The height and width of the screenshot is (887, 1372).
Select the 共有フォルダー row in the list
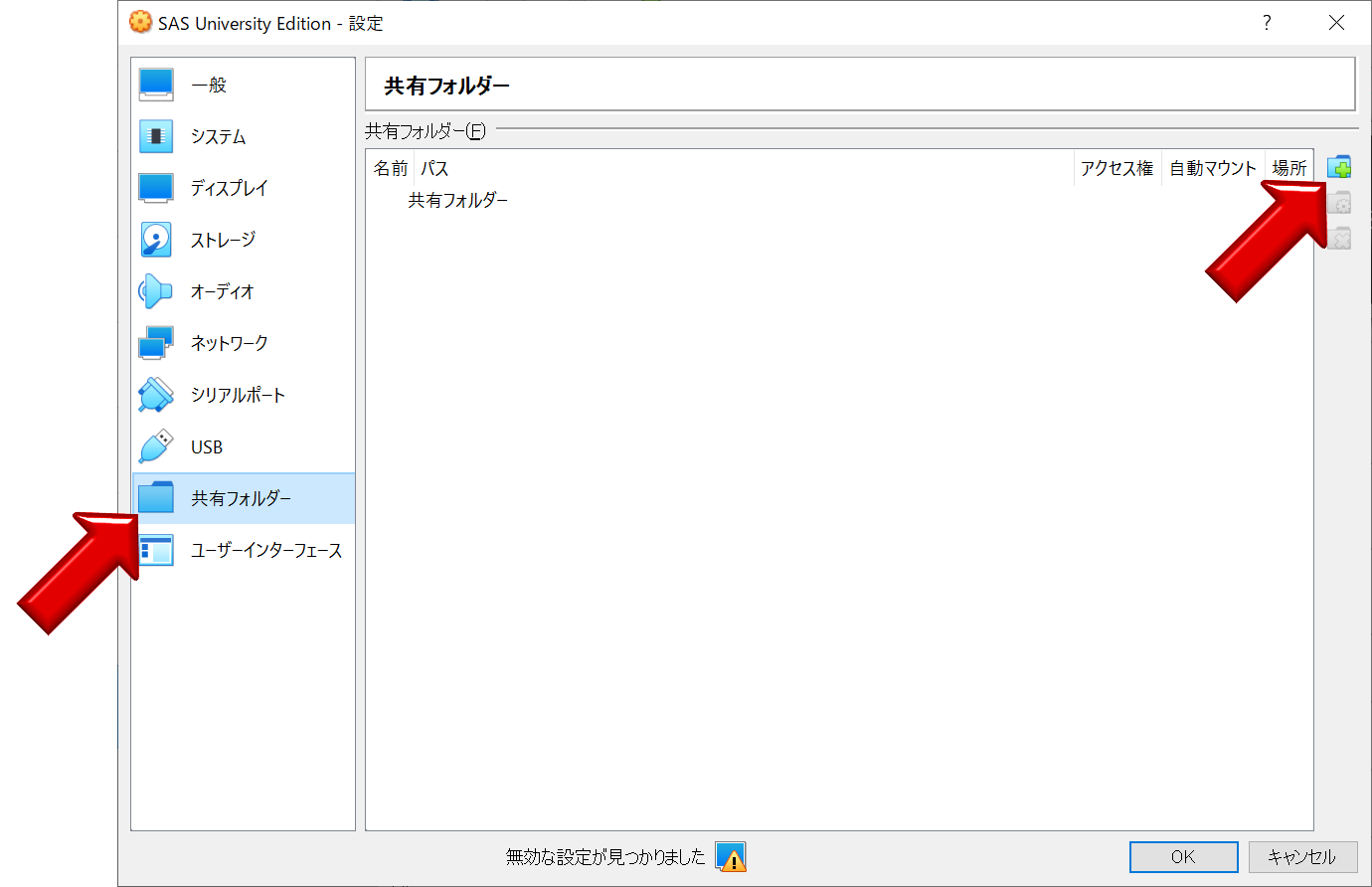(x=839, y=201)
